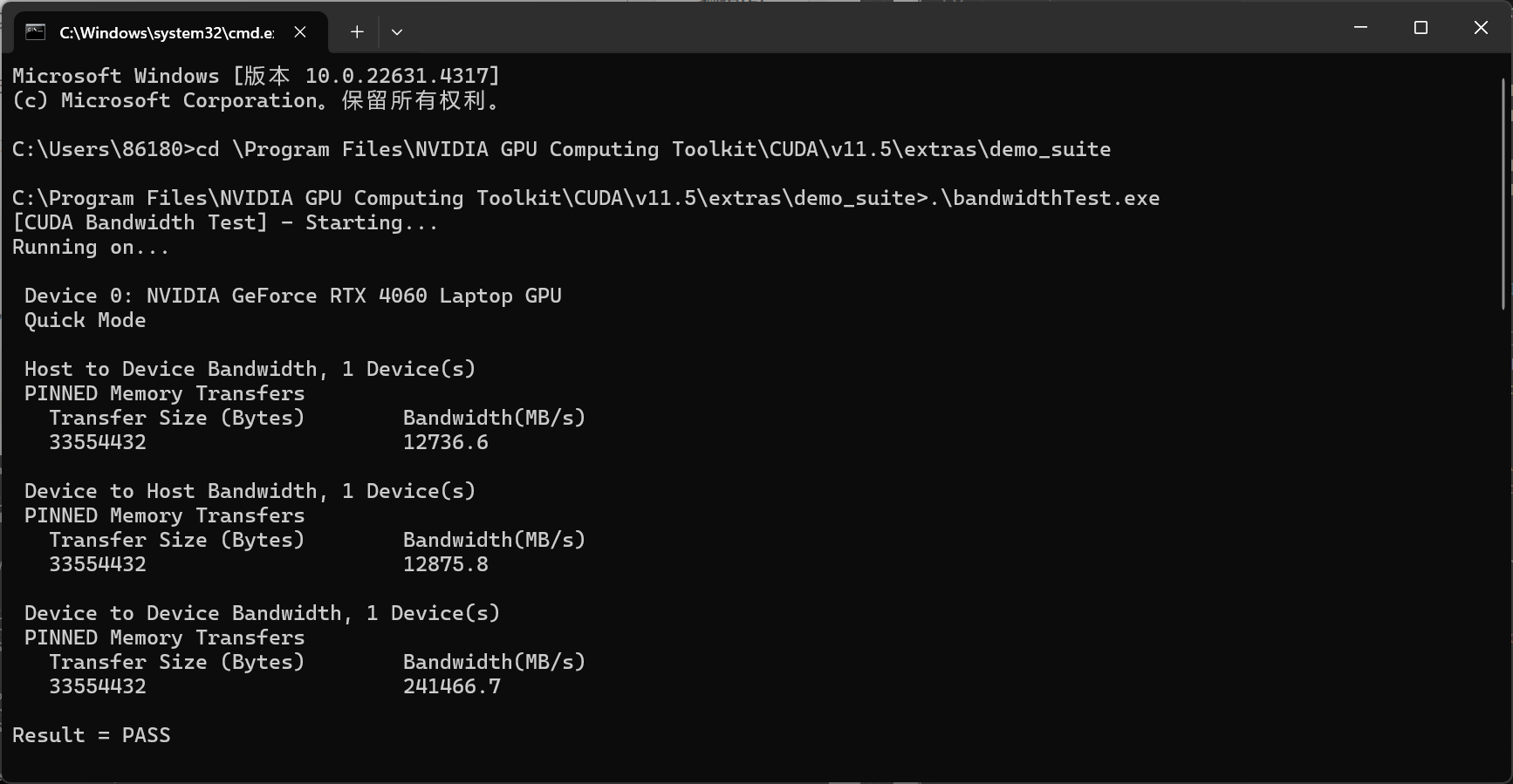Maximize the terminal window
1513x784 pixels.
(x=1421, y=28)
